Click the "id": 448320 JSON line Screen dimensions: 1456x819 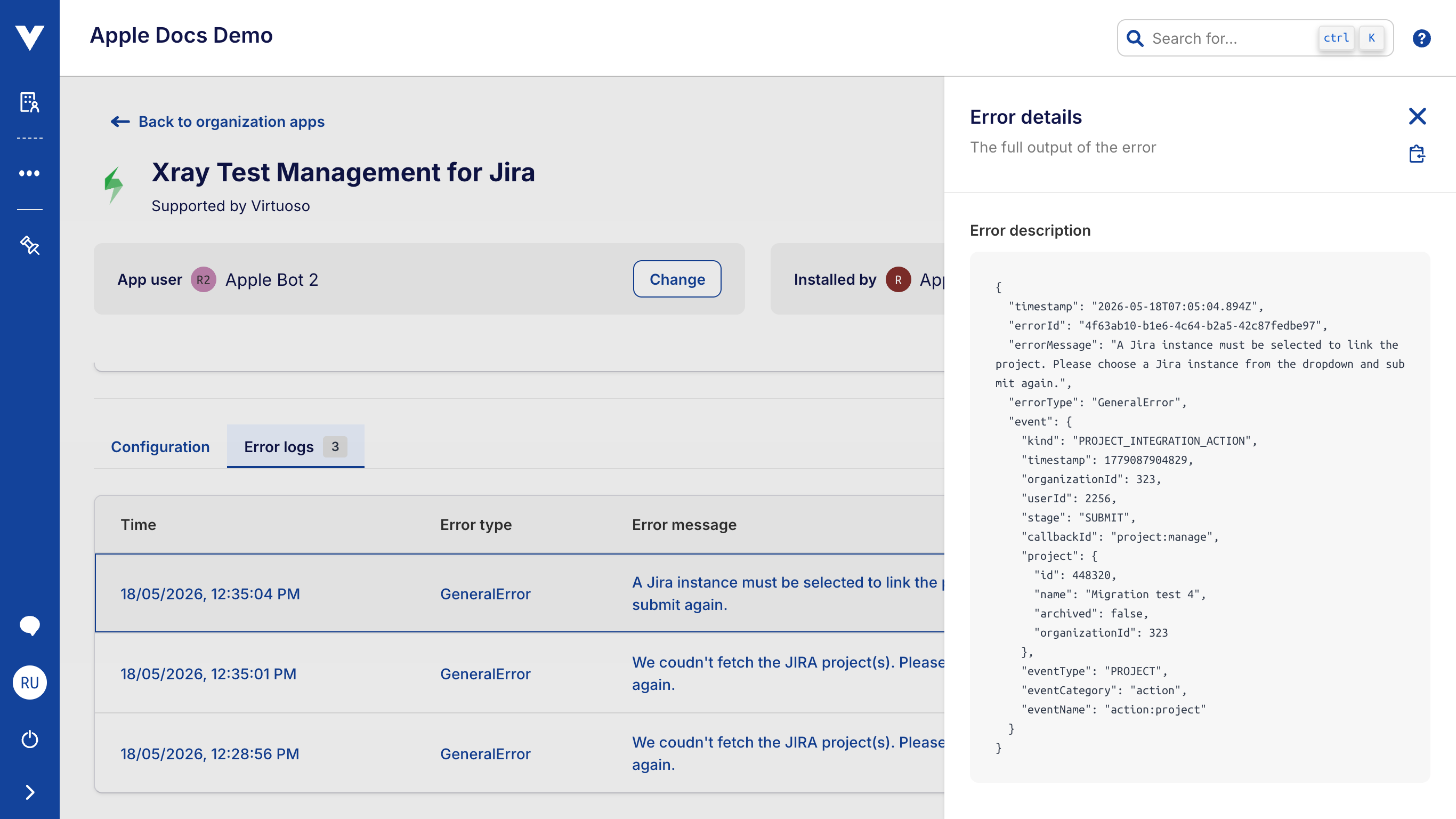click(1075, 575)
